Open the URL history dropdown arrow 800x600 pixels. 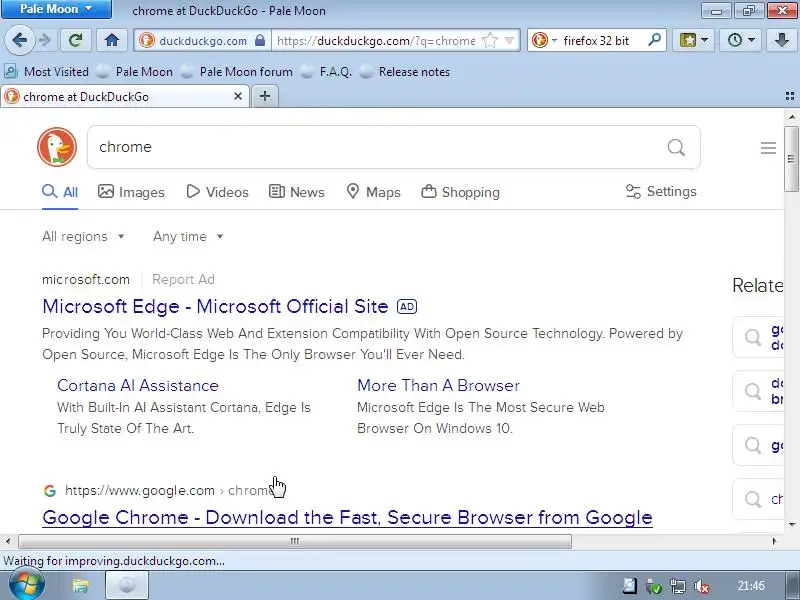(509, 40)
